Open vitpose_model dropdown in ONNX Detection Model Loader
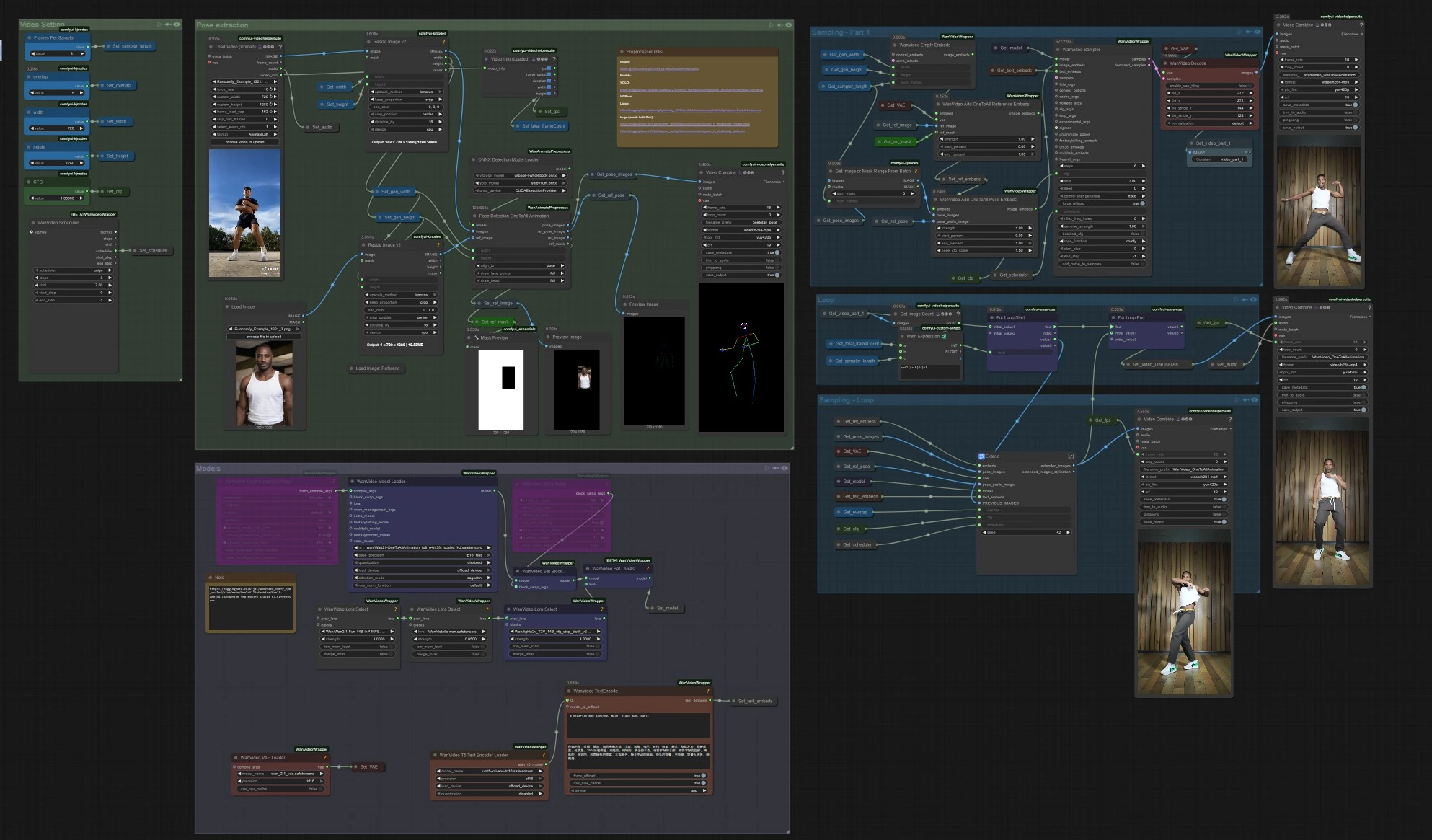Viewport: 1432px width, 840px height. pyautogui.click(x=519, y=175)
